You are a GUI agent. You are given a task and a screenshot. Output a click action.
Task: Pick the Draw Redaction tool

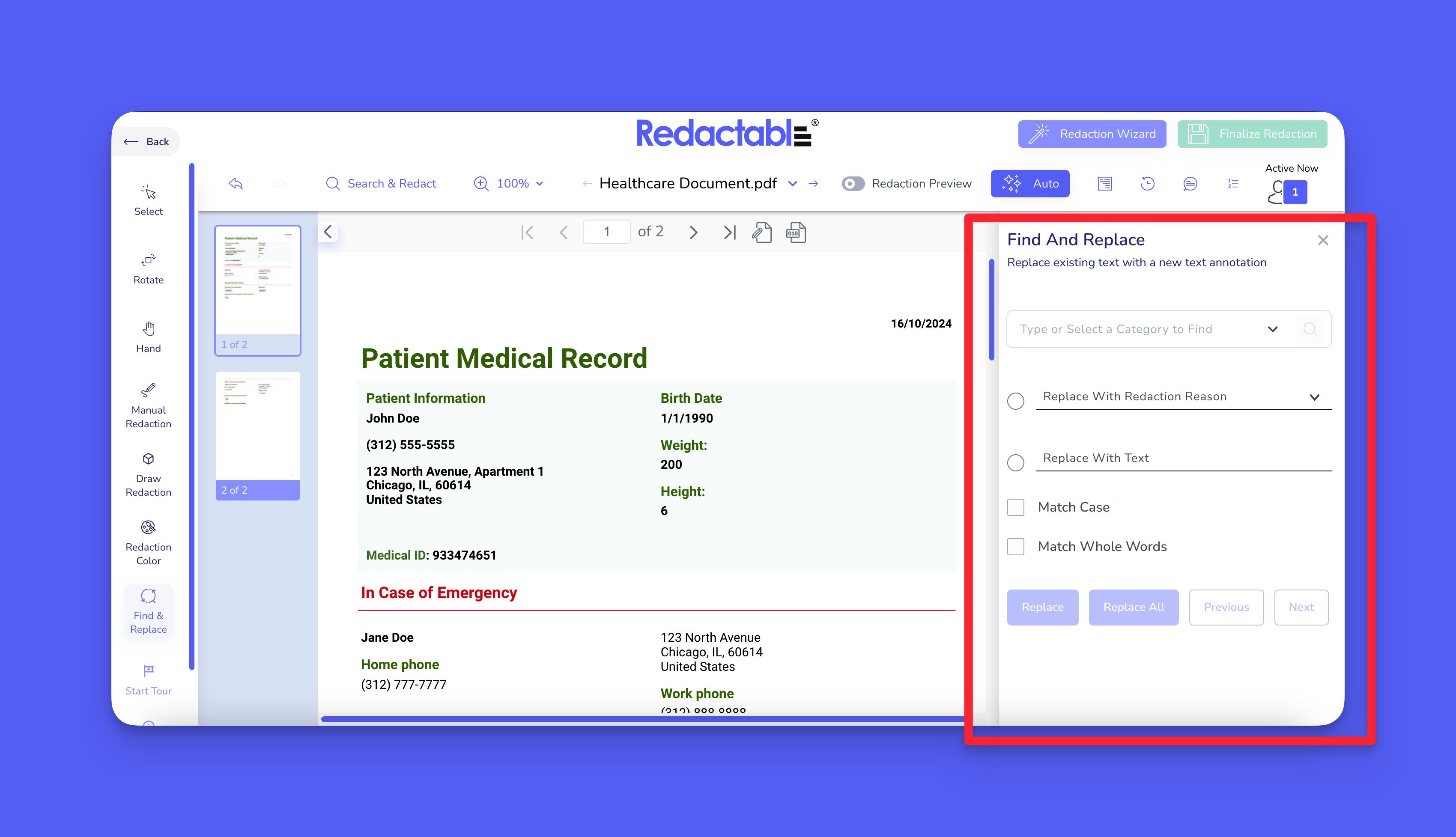[148, 474]
